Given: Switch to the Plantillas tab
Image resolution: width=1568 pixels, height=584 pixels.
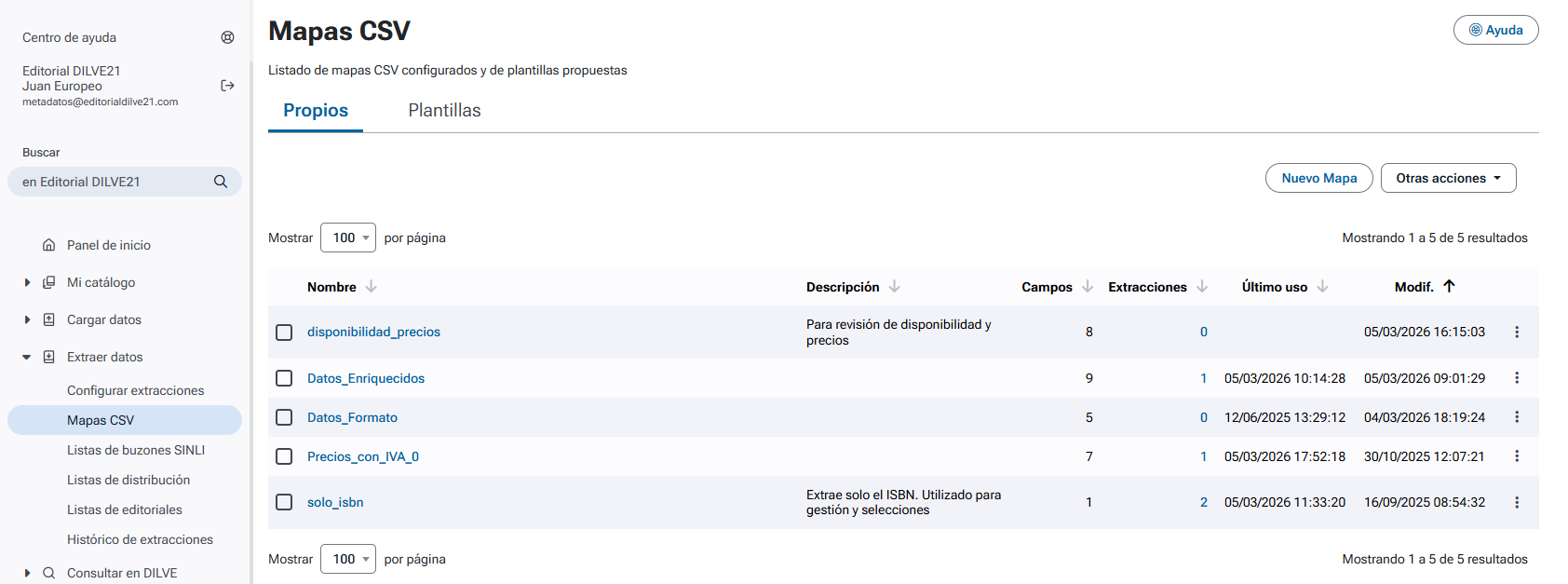Looking at the screenshot, I should (444, 110).
